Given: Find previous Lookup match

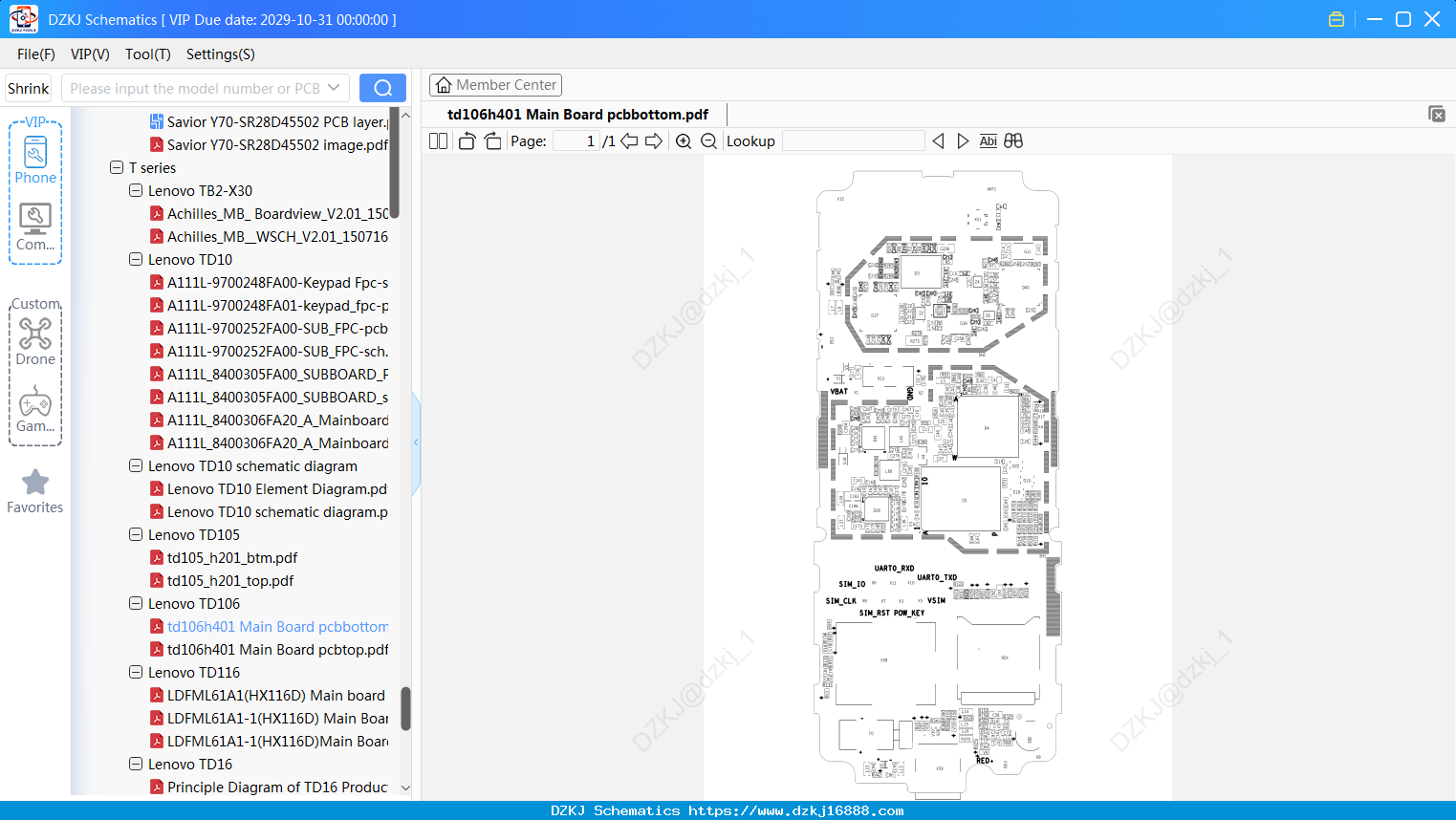Looking at the screenshot, I should (938, 141).
